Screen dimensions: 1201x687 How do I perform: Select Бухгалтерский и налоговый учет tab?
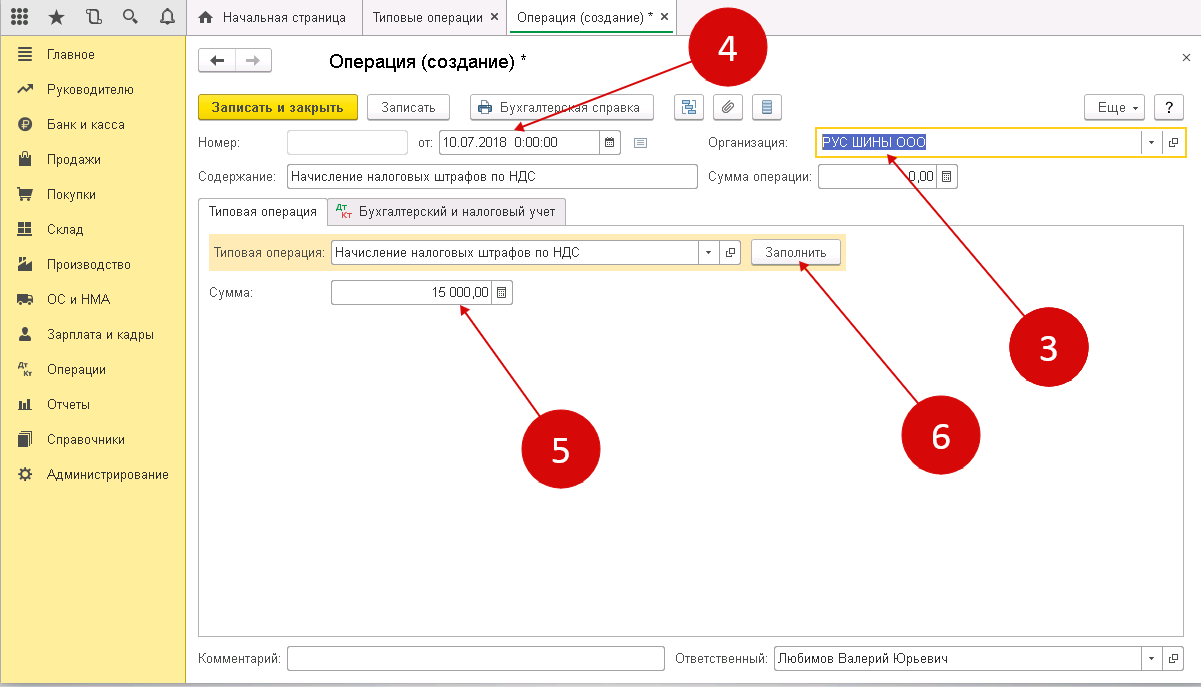[448, 211]
